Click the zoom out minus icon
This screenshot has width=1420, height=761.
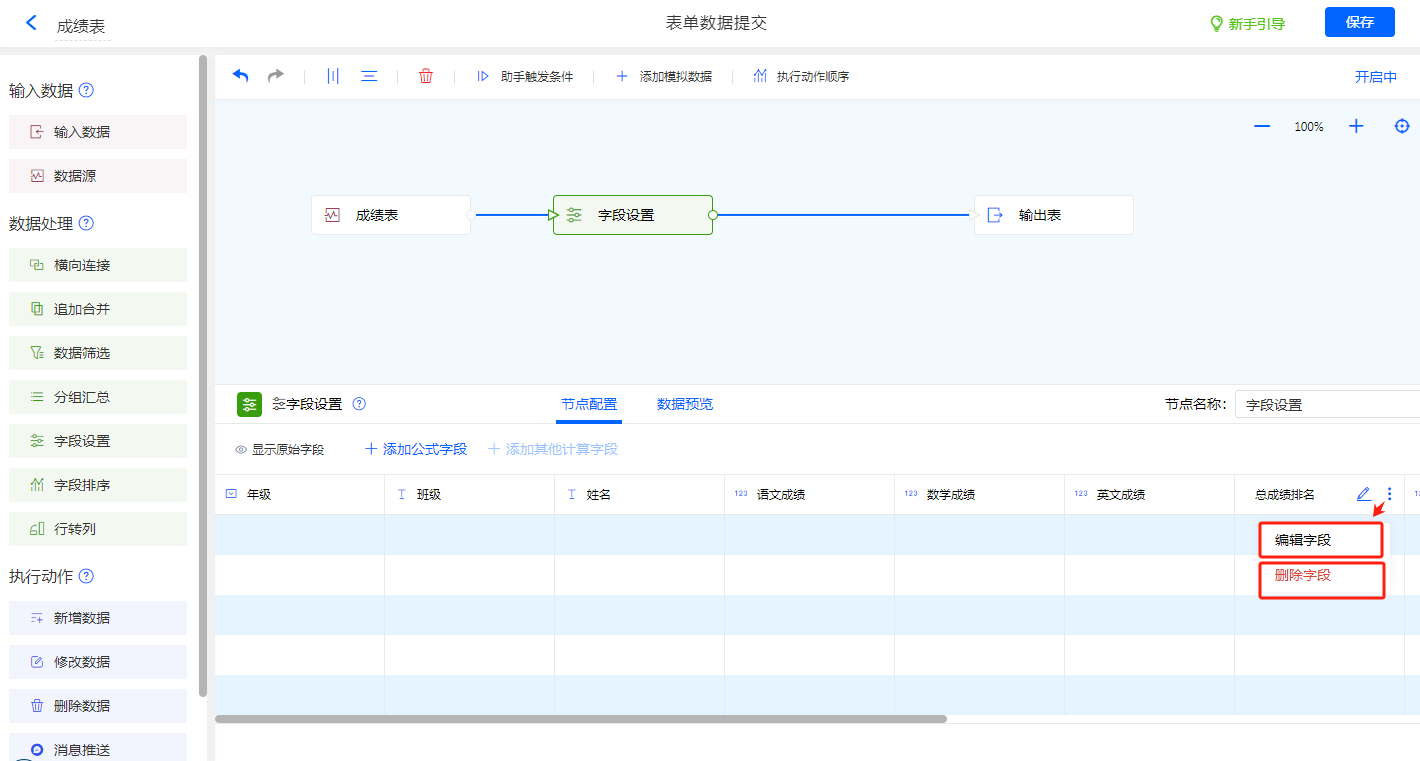tap(1262, 126)
